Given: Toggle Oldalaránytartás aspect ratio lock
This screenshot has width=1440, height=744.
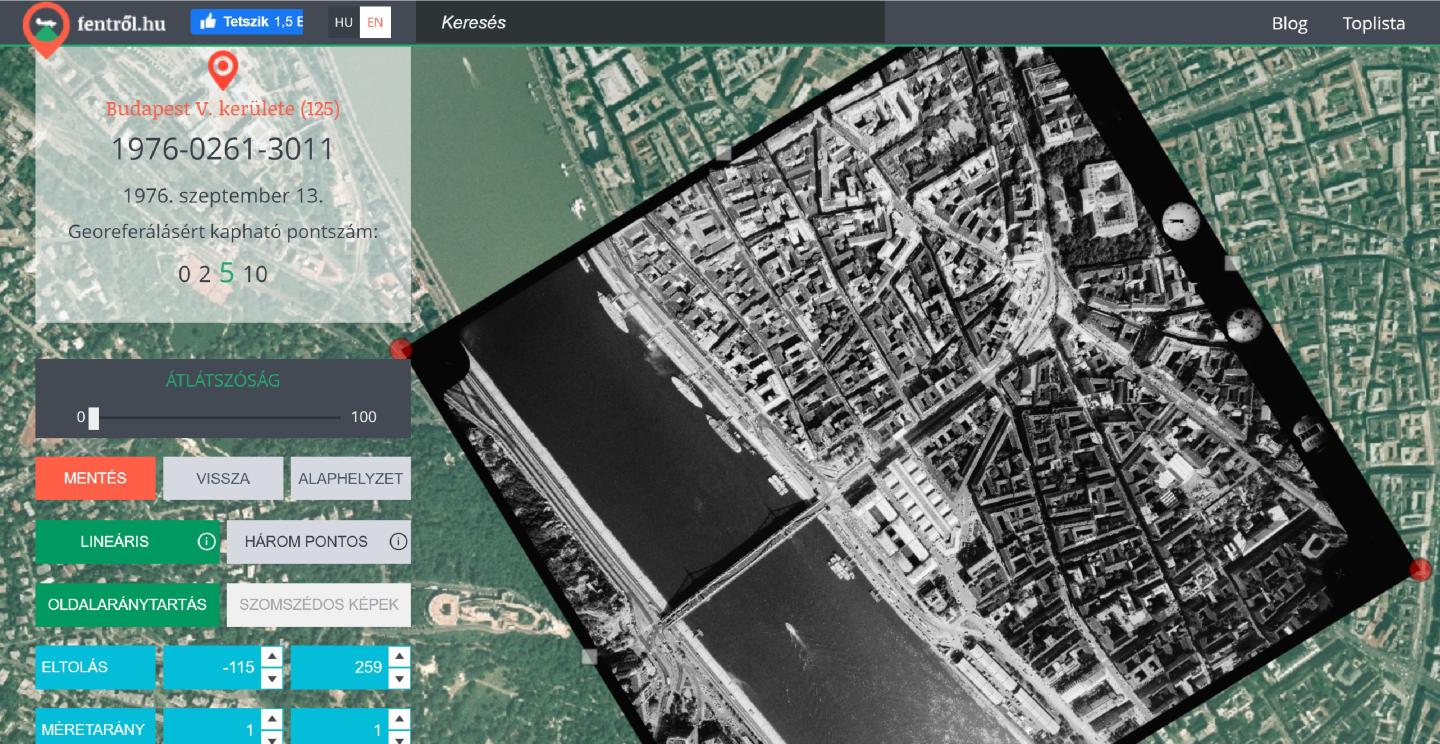Looking at the screenshot, I should tap(127, 604).
